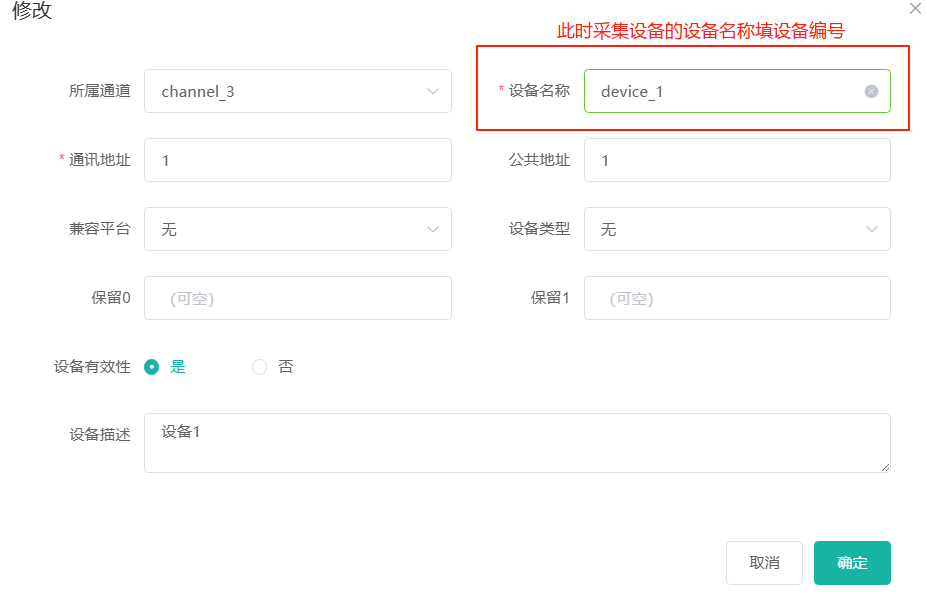The height and width of the screenshot is (594, 927).
Task: Click into the 公共地址 input field
Action: pos(737,160)
